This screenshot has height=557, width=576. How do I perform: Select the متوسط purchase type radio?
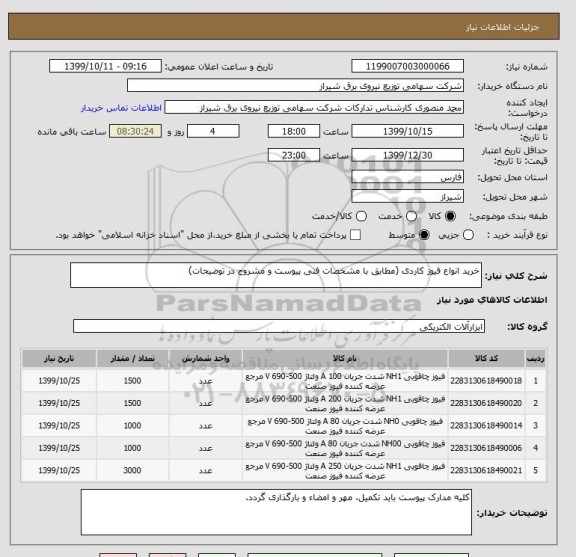coord(424,235)
